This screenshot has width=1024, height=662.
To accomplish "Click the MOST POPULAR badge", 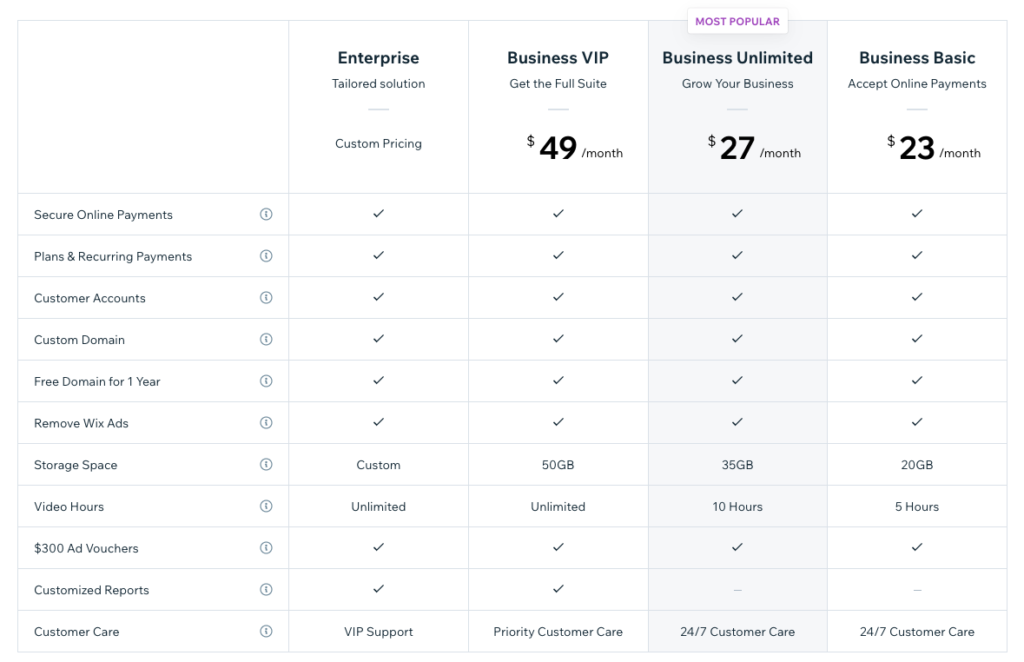I will coord(737,20).
